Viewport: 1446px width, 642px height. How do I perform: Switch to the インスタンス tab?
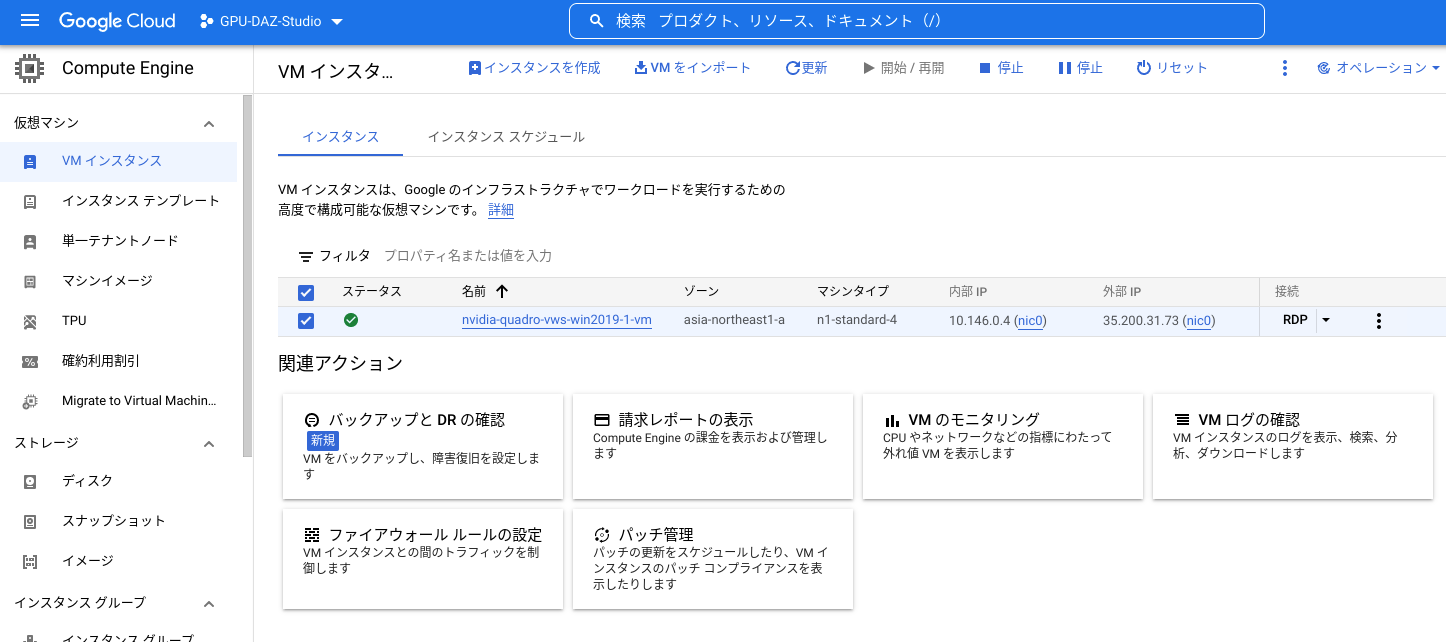pyautogui.click(x=340, y=137)
